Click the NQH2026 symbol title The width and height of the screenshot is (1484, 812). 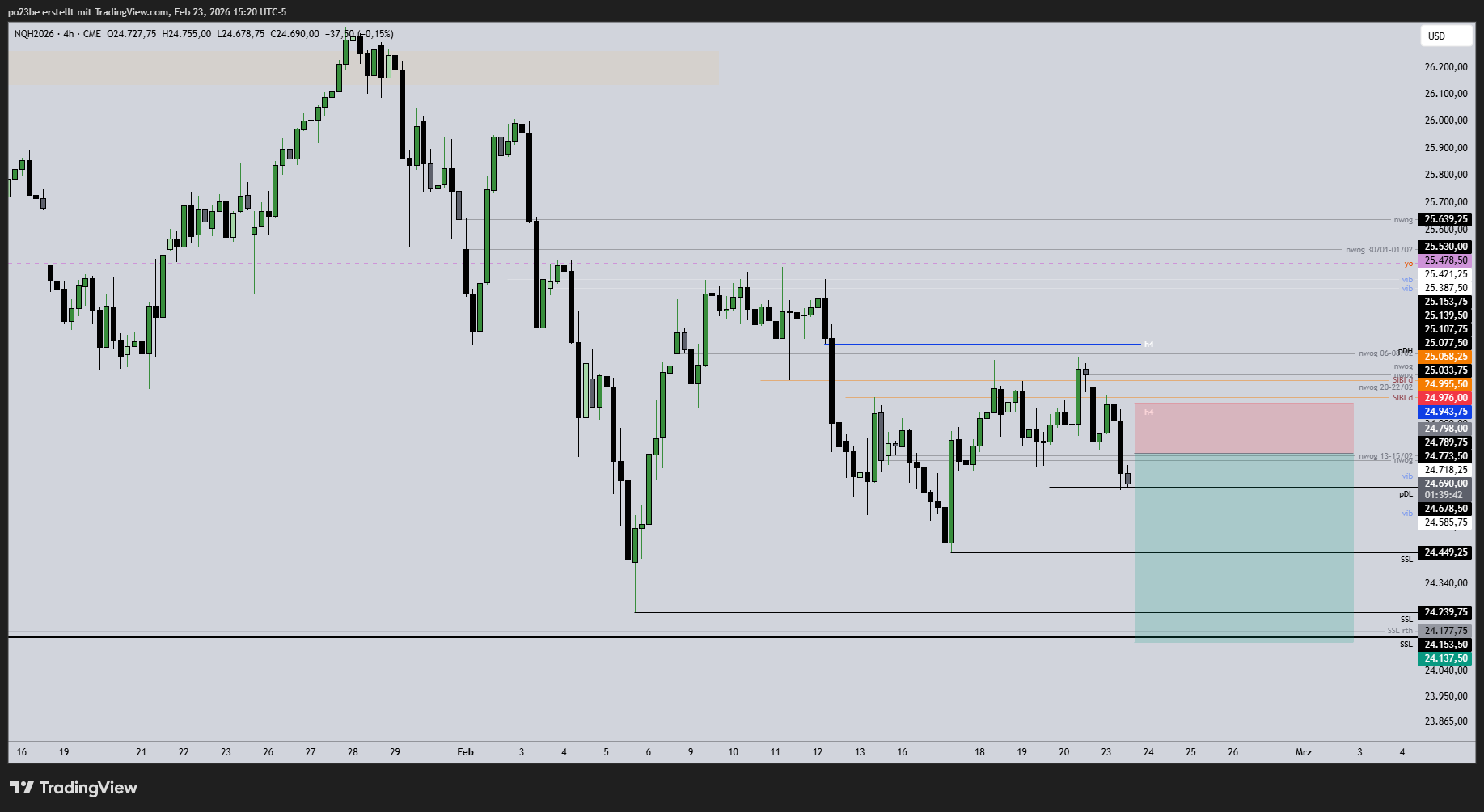pos(34,34)
